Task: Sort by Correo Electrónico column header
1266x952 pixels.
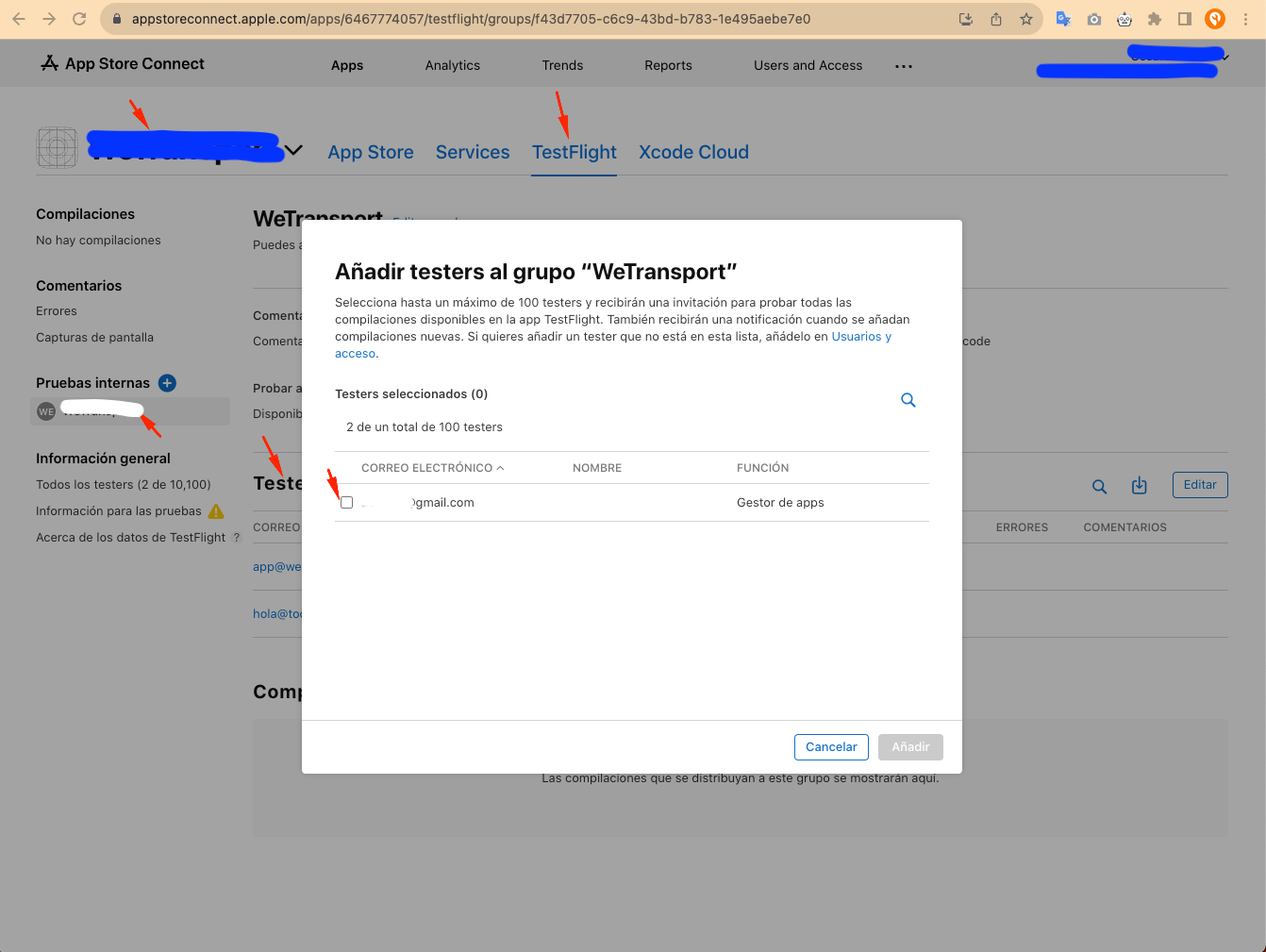Action: coord(432,468)
